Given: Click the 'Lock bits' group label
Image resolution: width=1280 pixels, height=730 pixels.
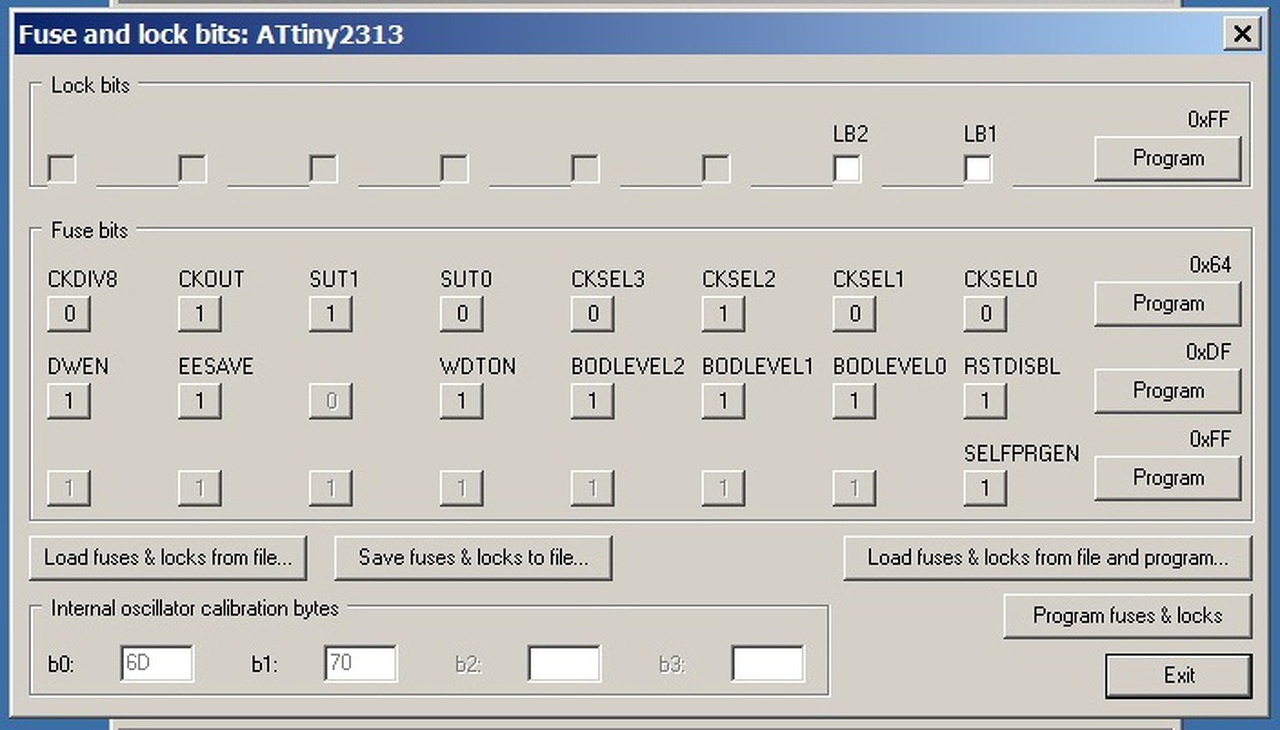Looking at the screenshot, I should (90, 85).
